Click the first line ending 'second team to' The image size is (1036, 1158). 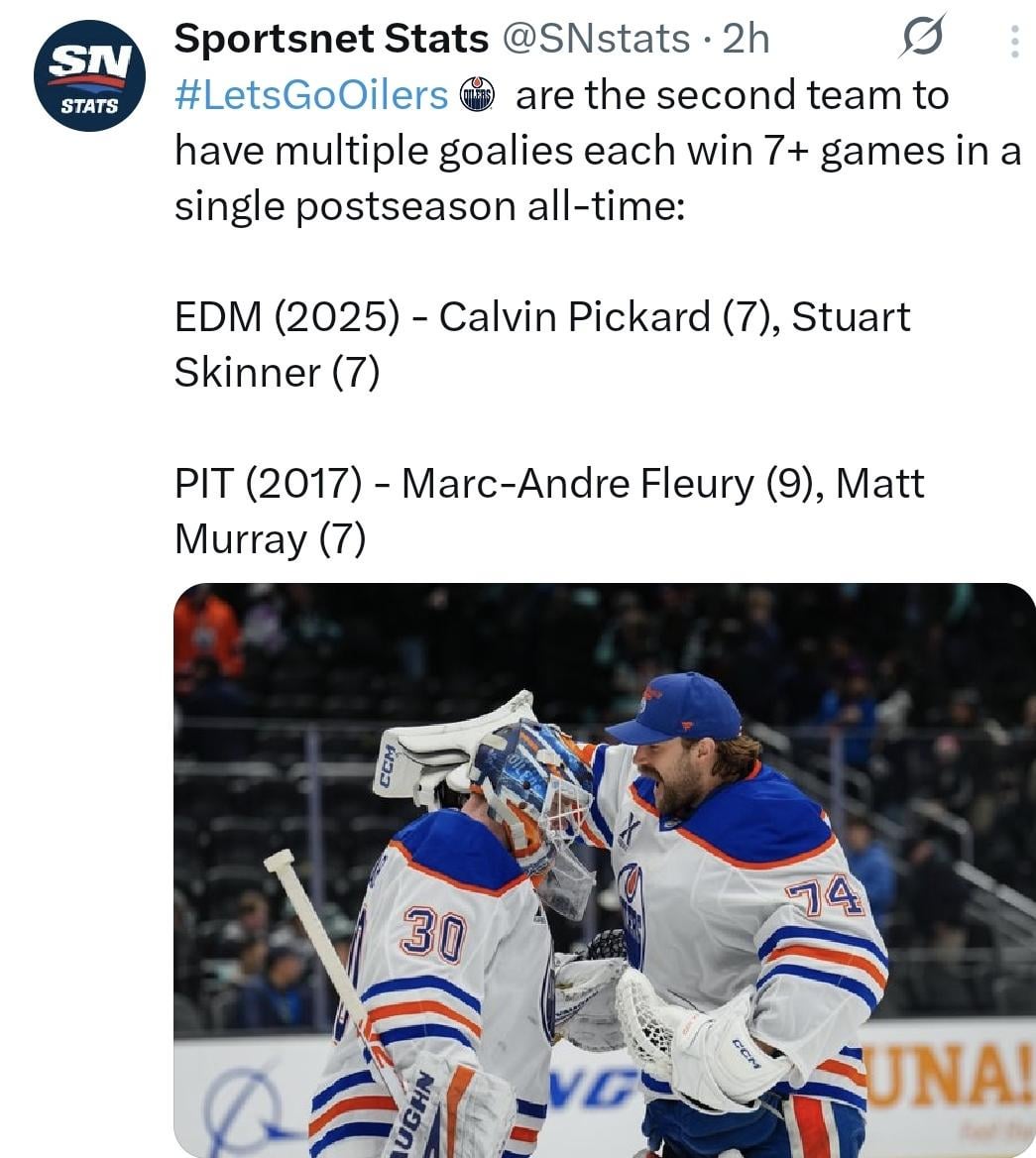[x=732, y=95]
